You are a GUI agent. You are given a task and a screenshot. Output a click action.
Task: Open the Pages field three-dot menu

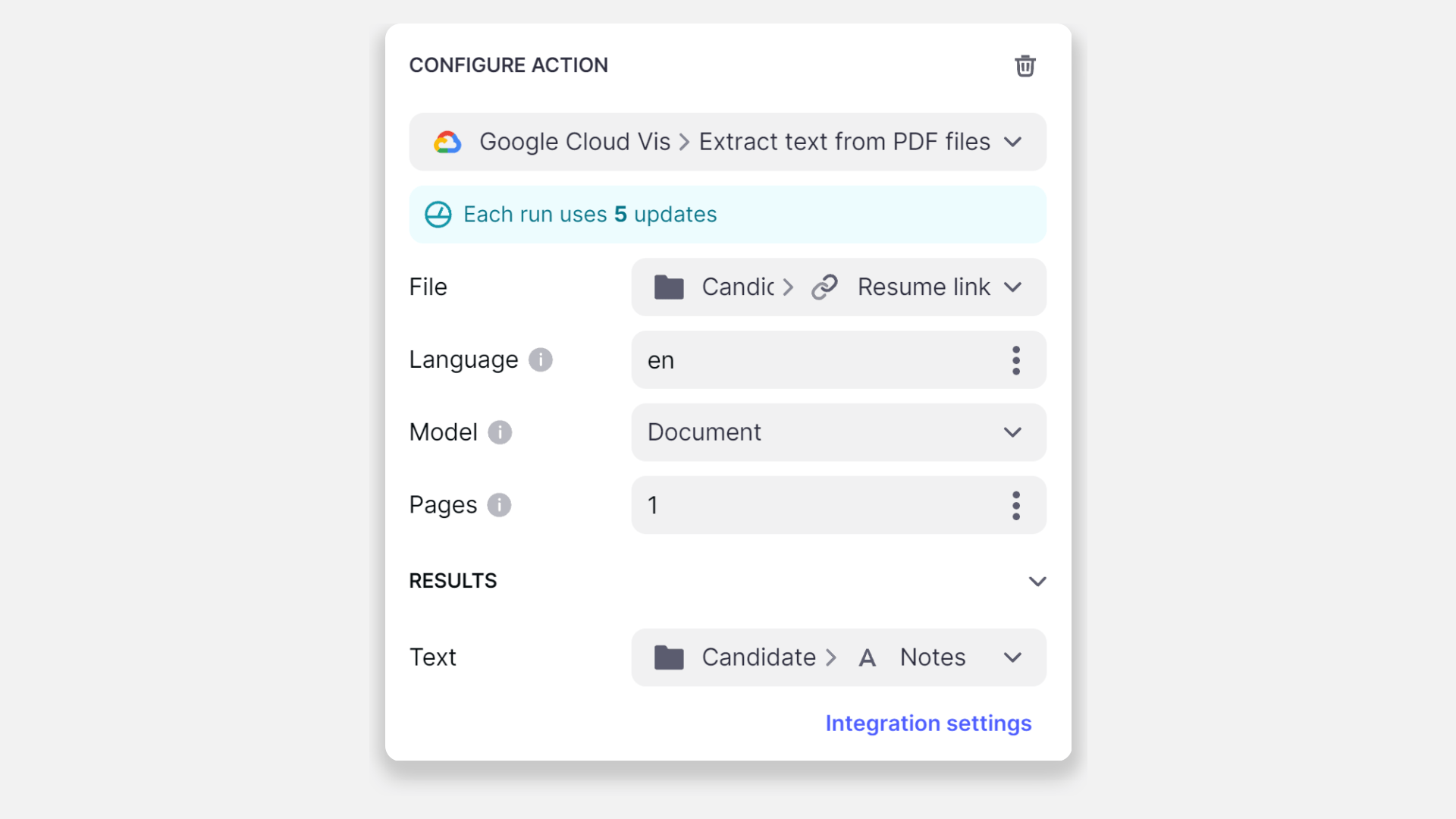[1015, 505]
